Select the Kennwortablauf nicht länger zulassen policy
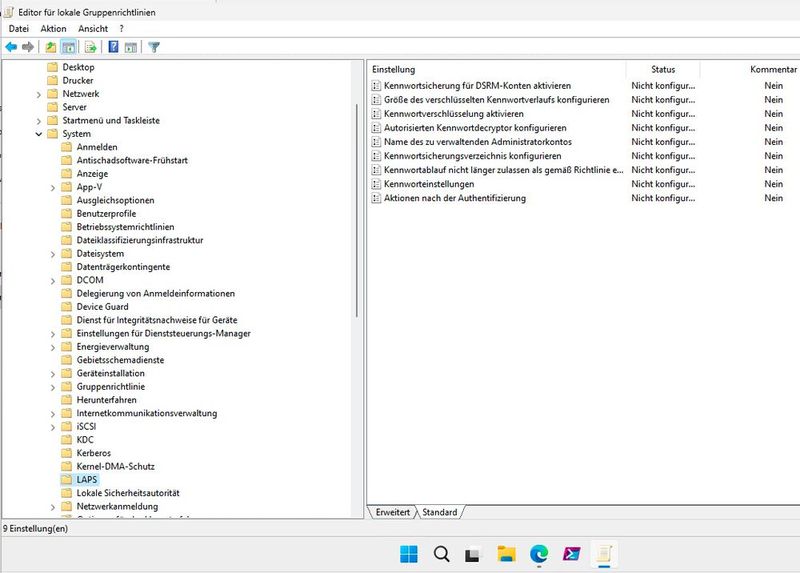The height and width of the screenshot is (573, 800). coord(504,170)
